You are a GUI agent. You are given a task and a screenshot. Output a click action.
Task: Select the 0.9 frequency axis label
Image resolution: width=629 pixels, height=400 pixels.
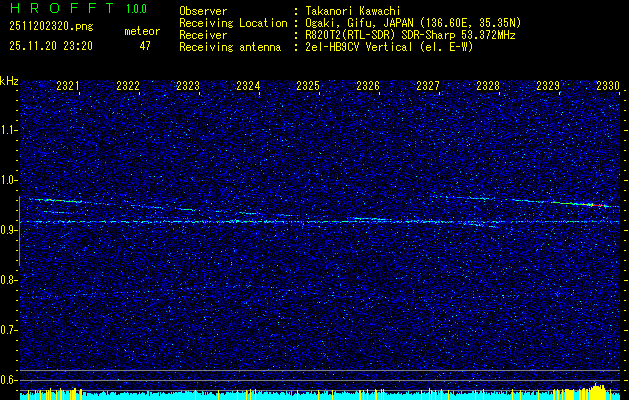coord(9,230)
